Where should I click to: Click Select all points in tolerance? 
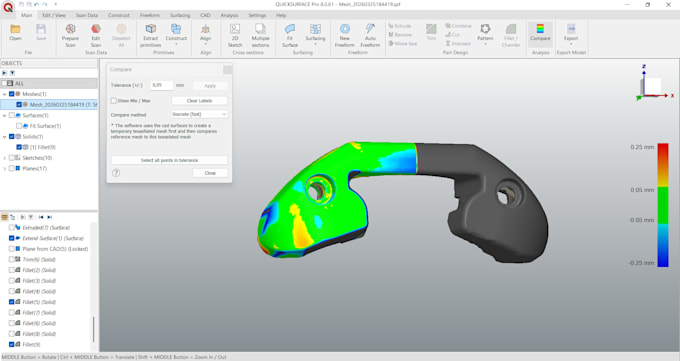[169, 160]
